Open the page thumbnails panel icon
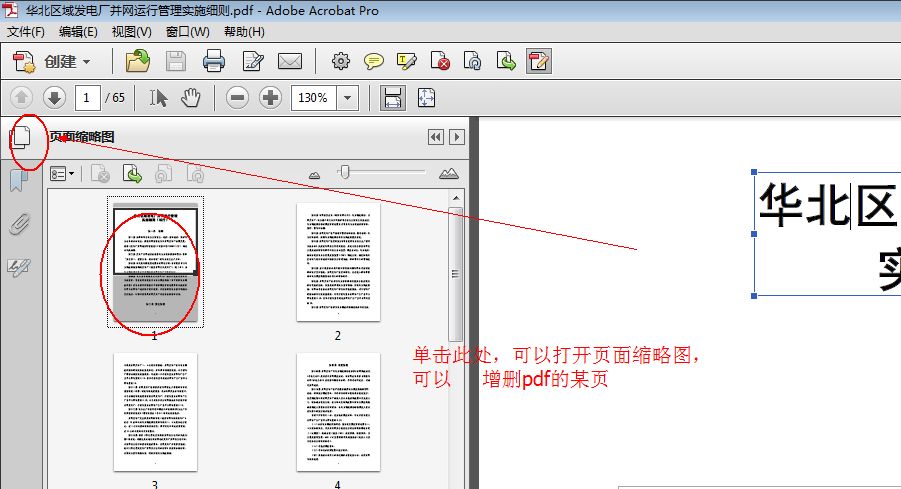Image resolution: width=901 pixels, height=489 pixels. click(x=21, y=139)
